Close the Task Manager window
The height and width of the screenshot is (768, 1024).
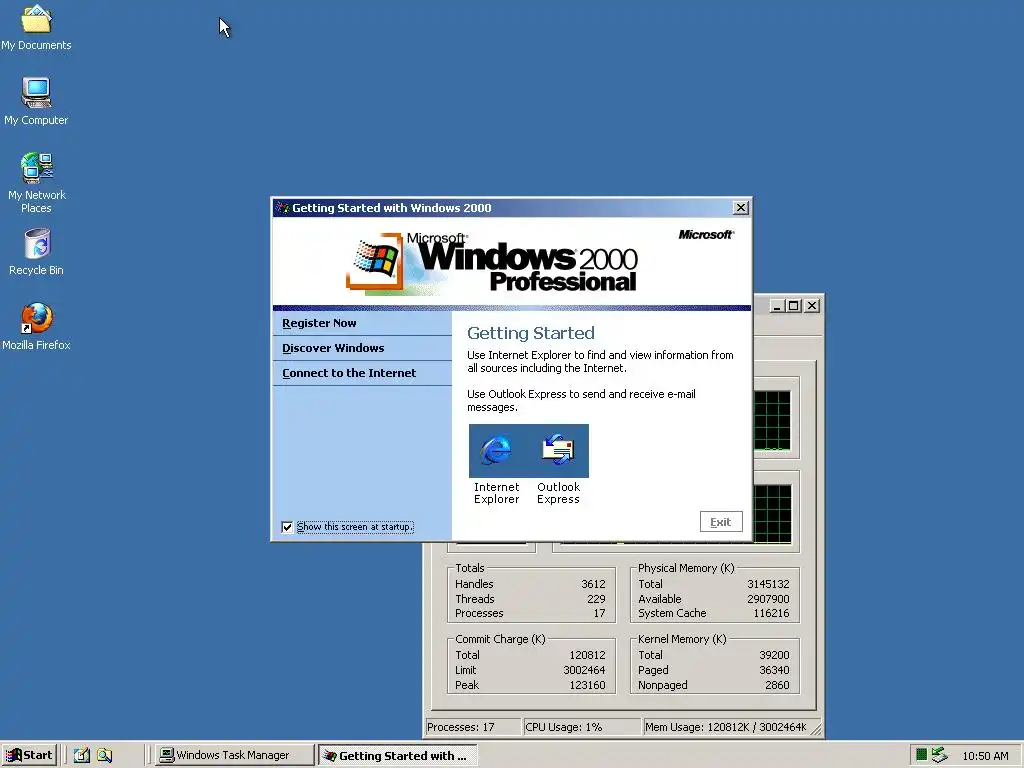pos(812,306)
